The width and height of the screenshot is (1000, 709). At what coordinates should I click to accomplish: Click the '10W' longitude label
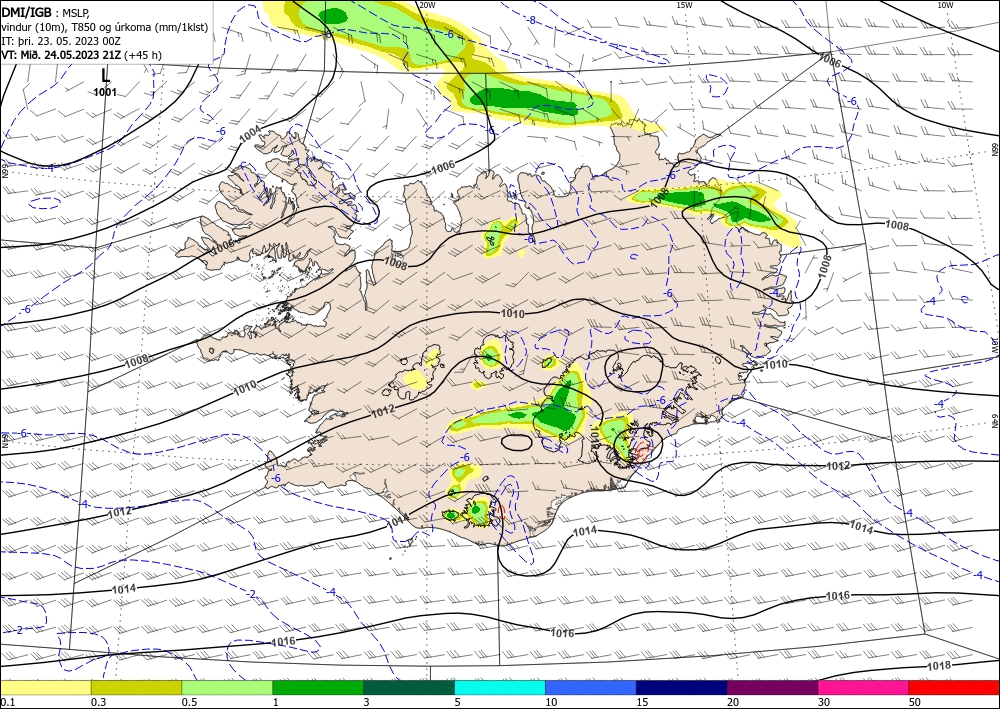click(x=945, y=5)
